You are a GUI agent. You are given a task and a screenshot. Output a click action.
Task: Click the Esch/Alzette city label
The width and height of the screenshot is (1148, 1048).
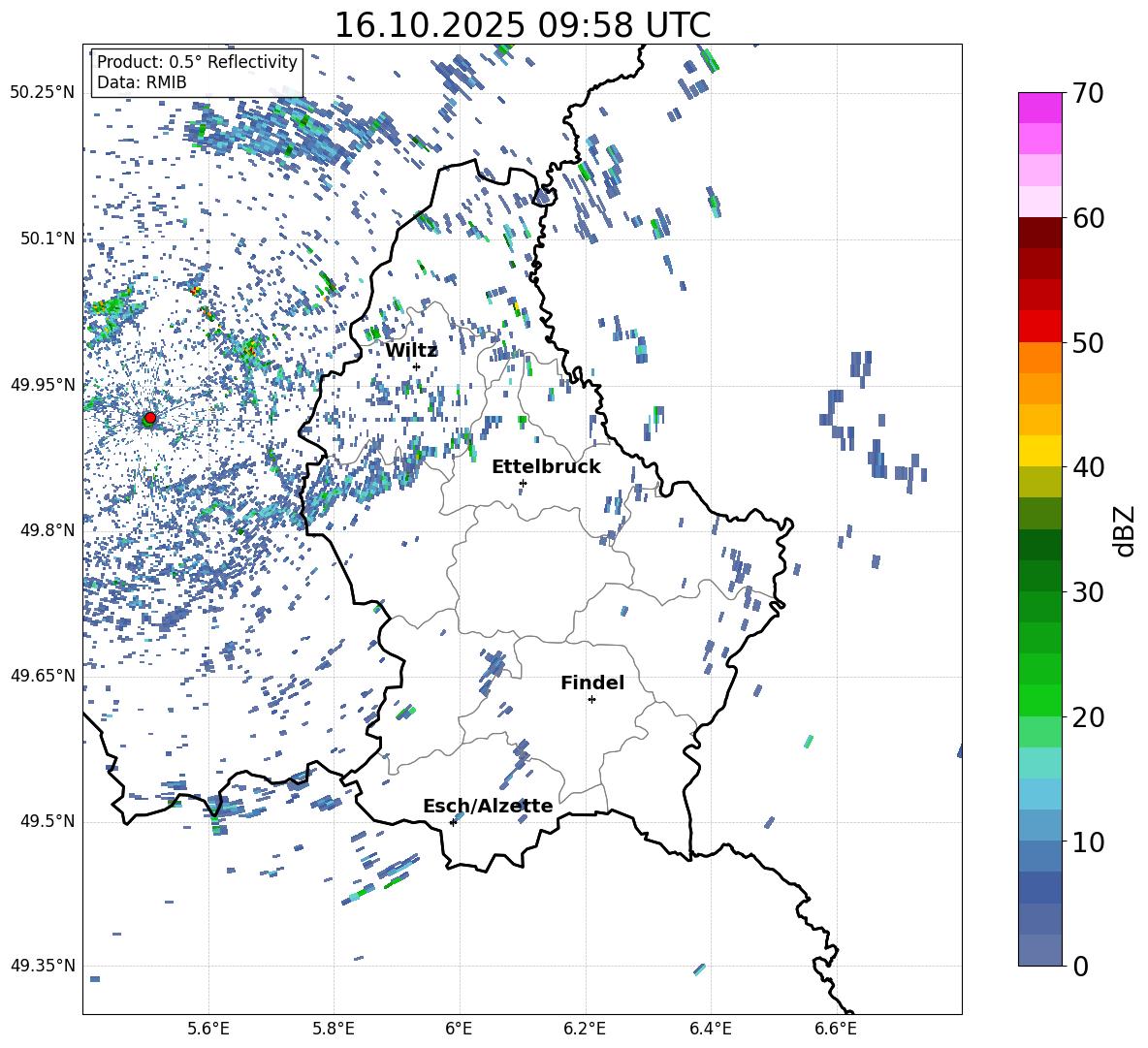[488, 806]
